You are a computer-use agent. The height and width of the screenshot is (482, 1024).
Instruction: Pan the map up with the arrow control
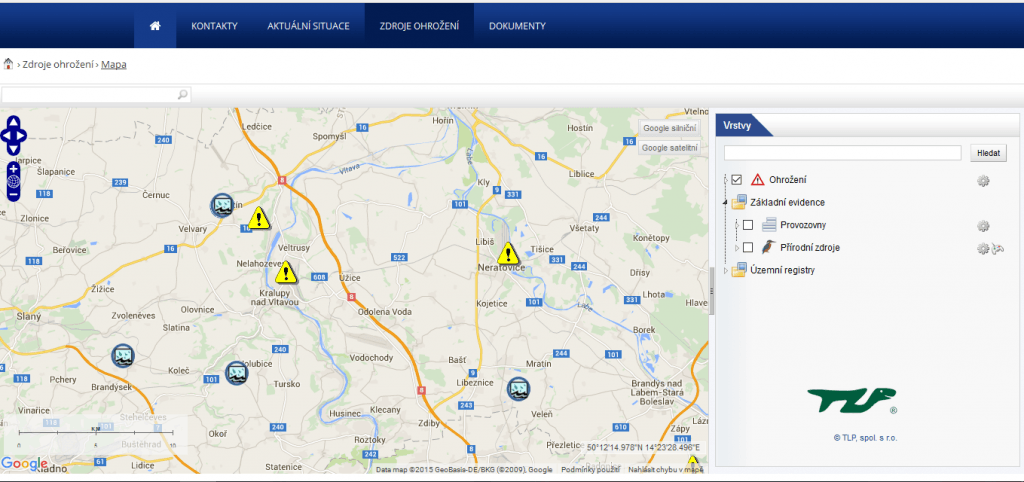13,122
